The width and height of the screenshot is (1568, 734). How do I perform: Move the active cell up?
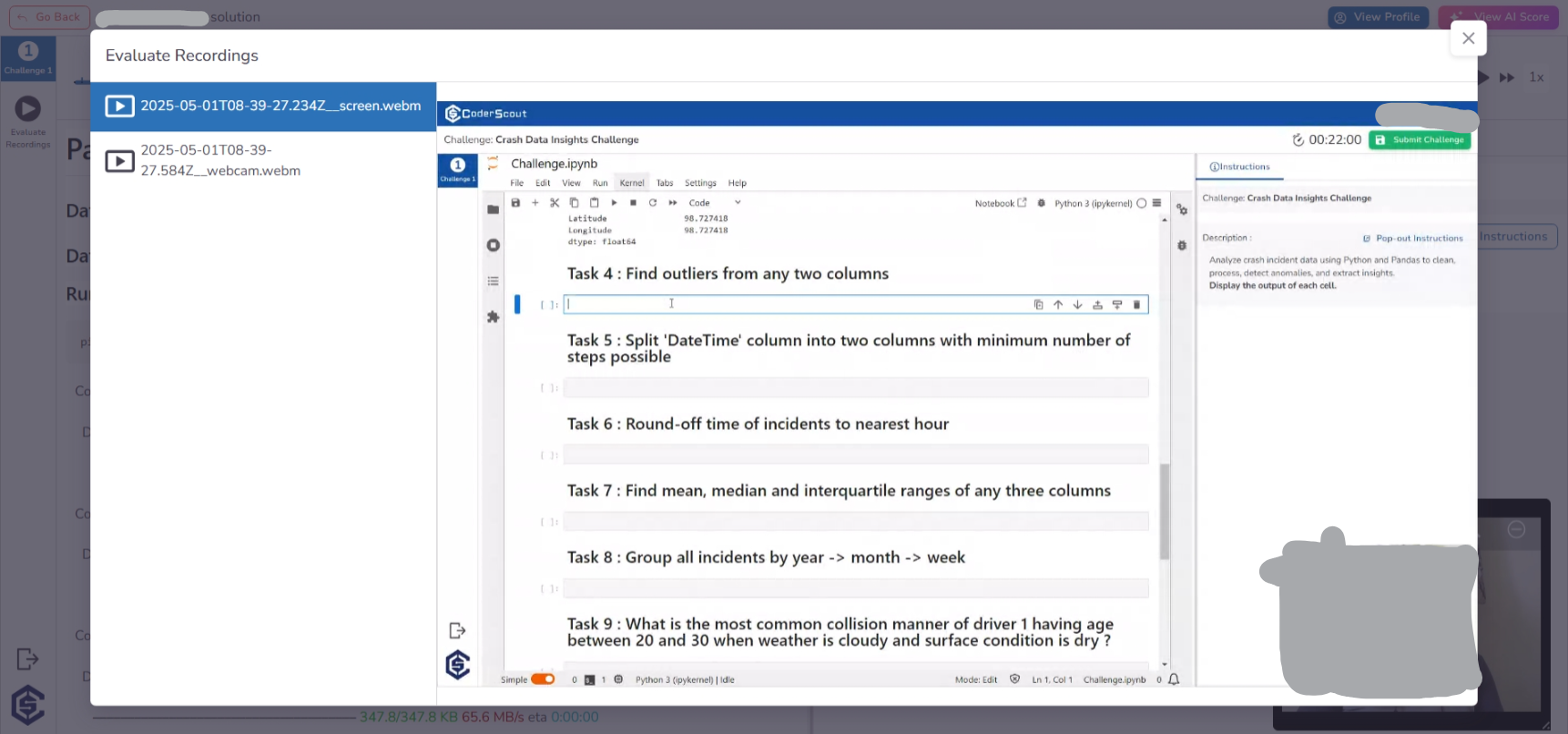1058,305
